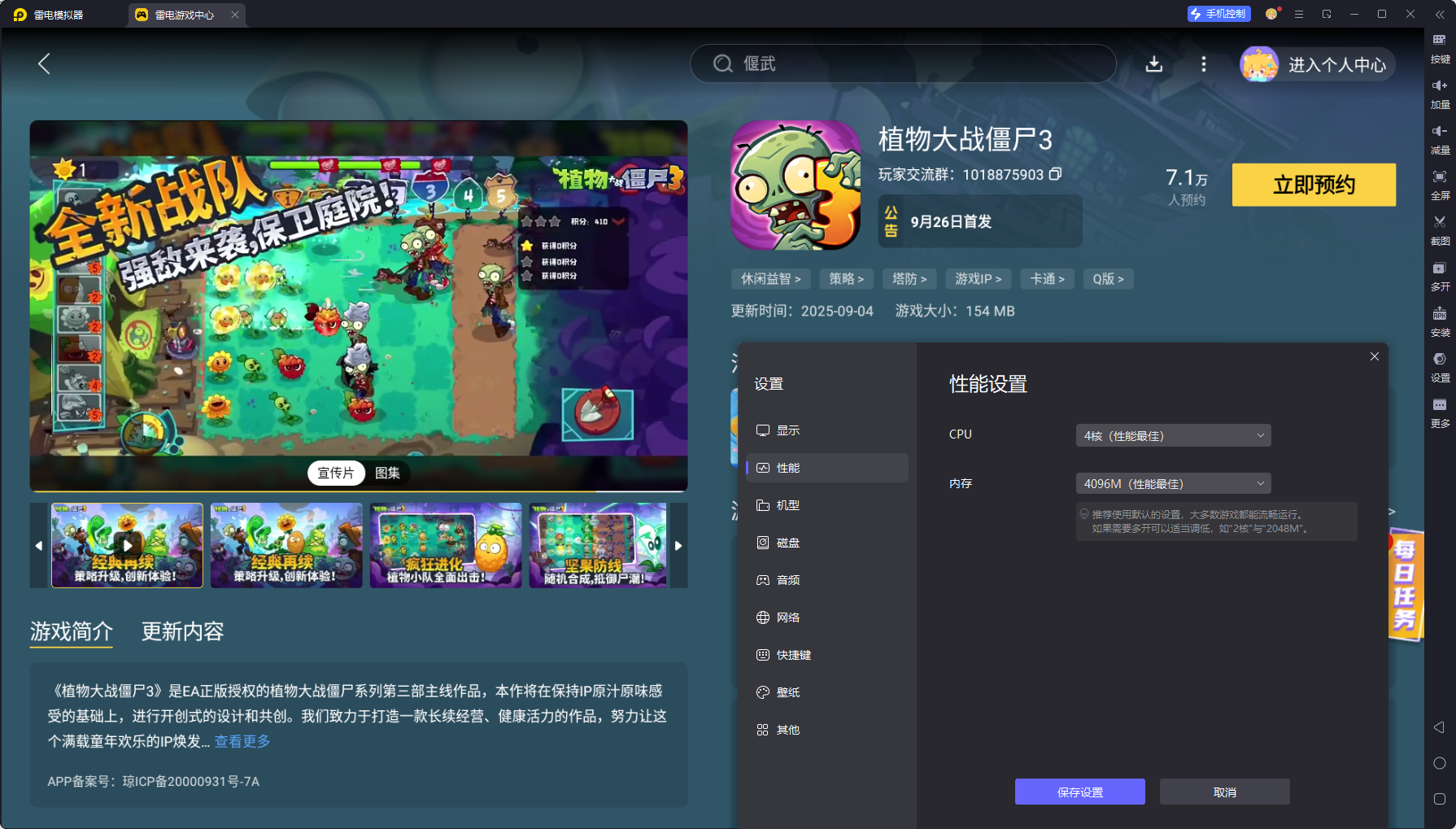Decrease volume with 减量 sidebar icon

tap(1440, 140)
